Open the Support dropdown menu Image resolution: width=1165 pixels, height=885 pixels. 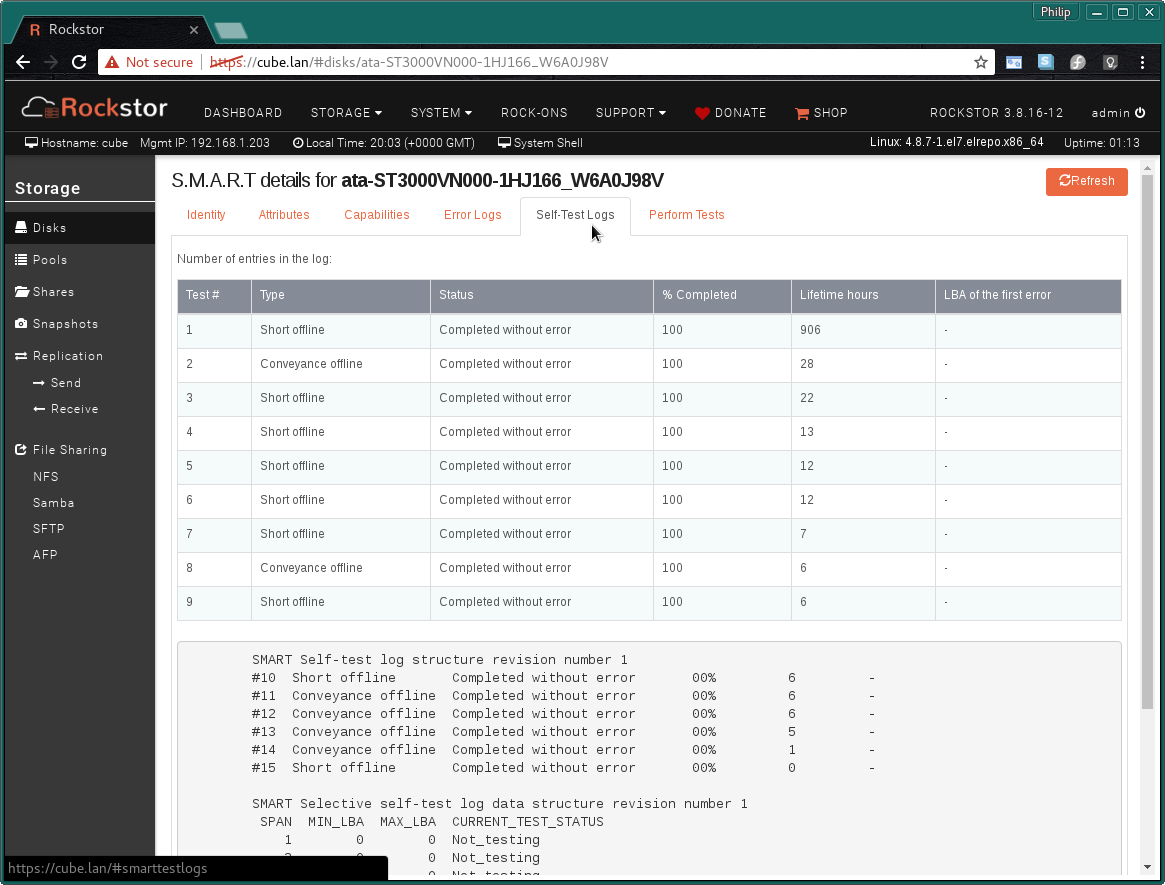[x=631, y=113]
